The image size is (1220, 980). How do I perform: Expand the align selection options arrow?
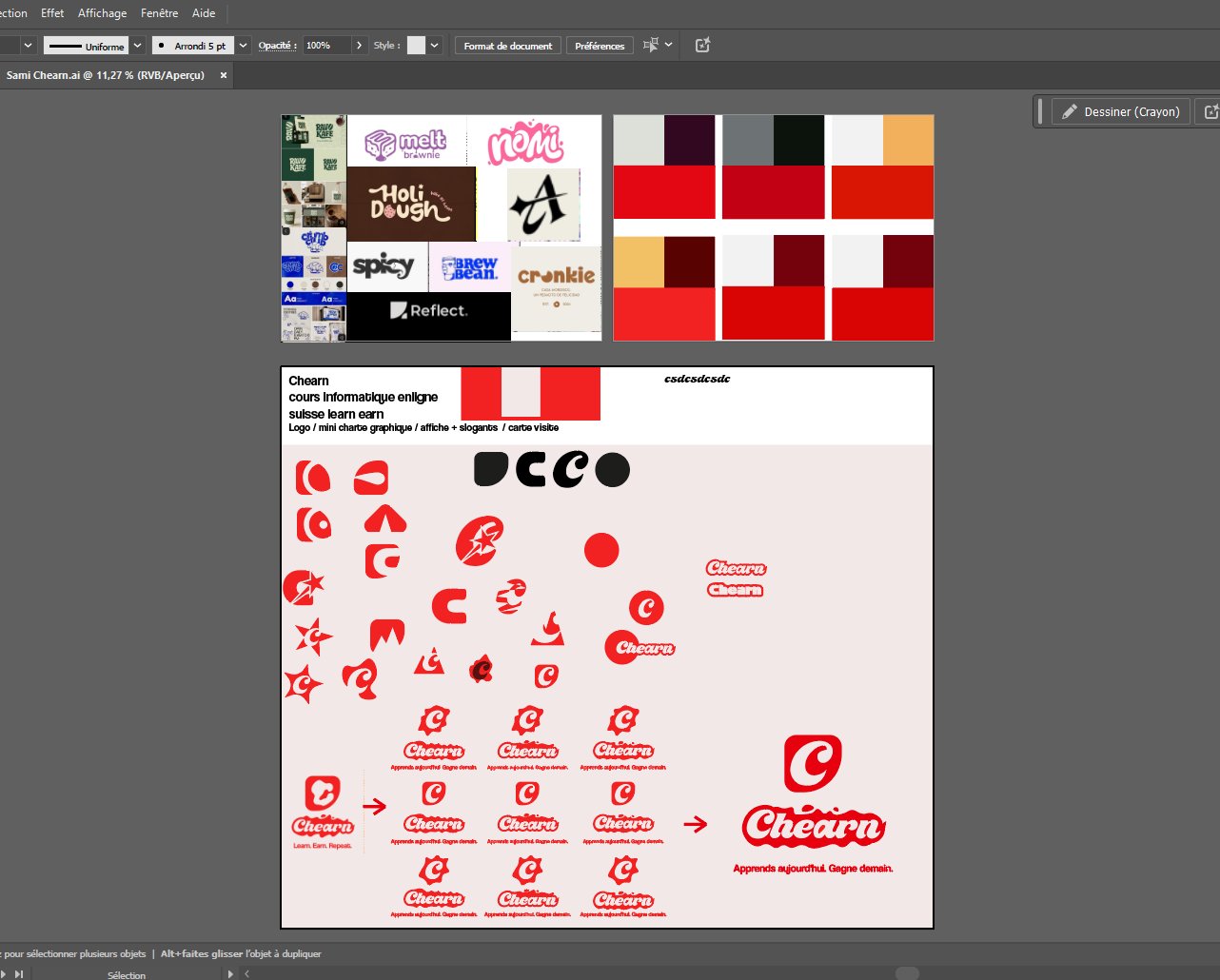pos(668,45)
